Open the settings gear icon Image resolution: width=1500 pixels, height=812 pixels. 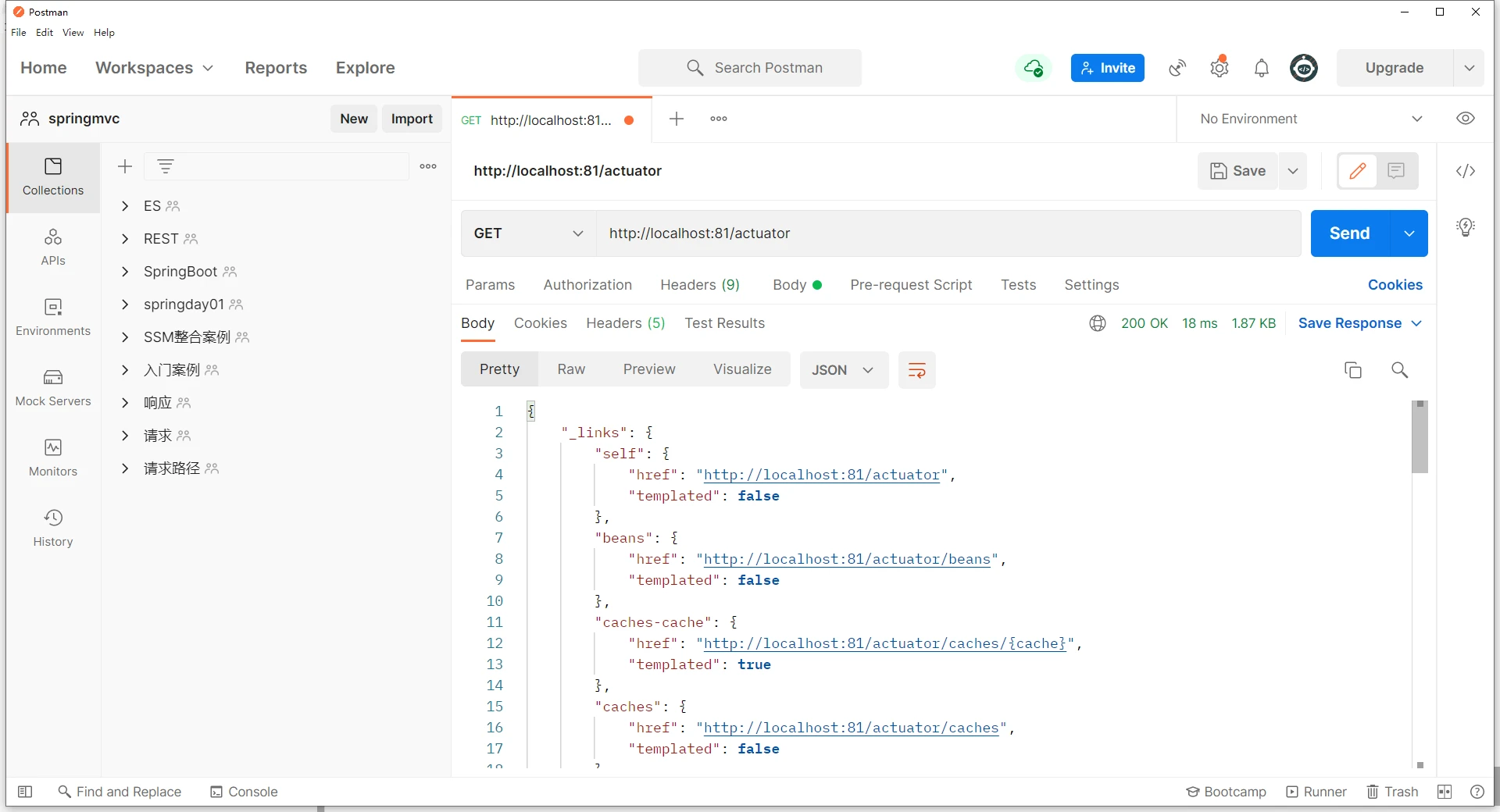(x=1219, y=68)
